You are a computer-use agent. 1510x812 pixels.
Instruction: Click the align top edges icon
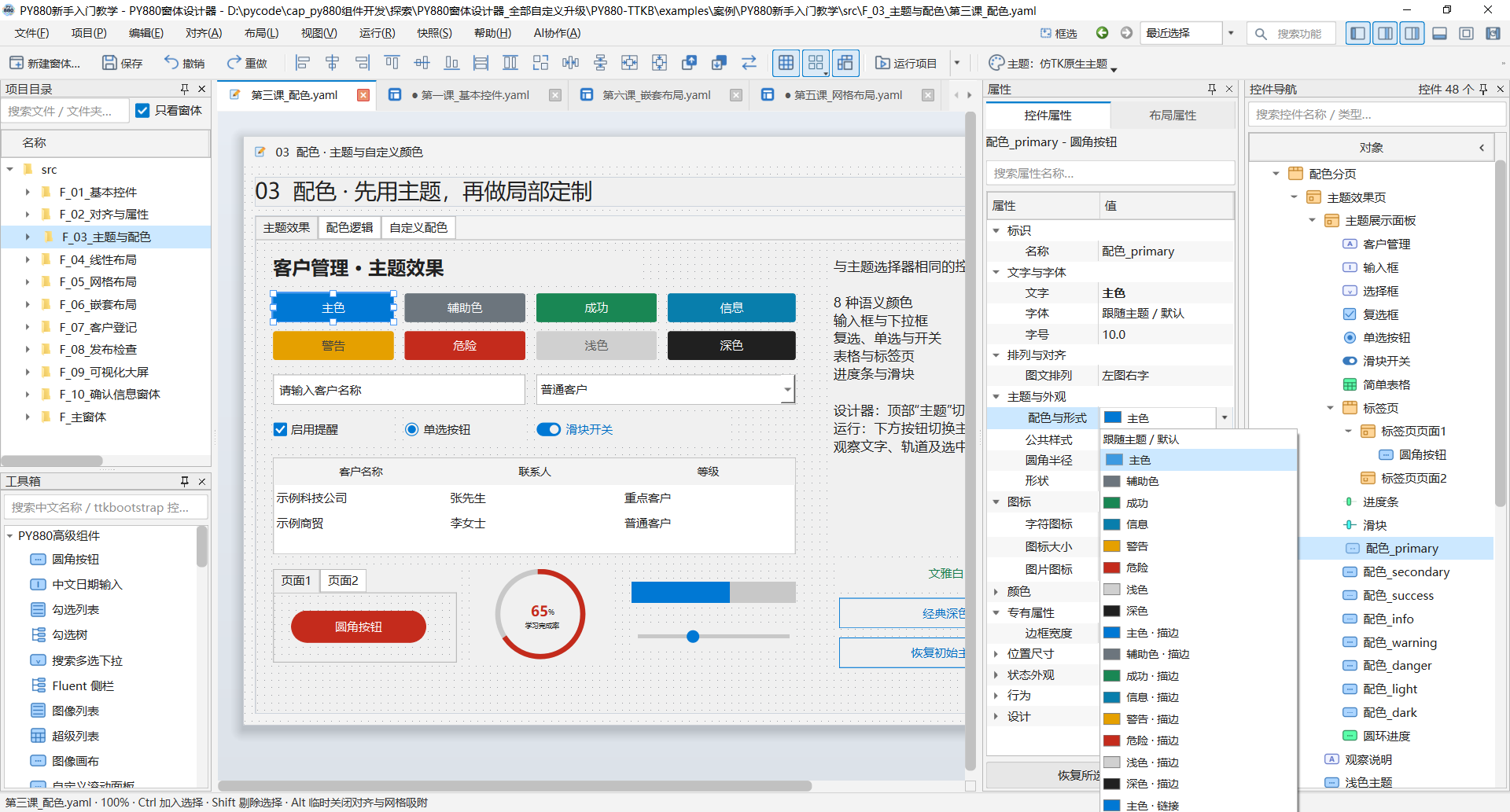392,63
